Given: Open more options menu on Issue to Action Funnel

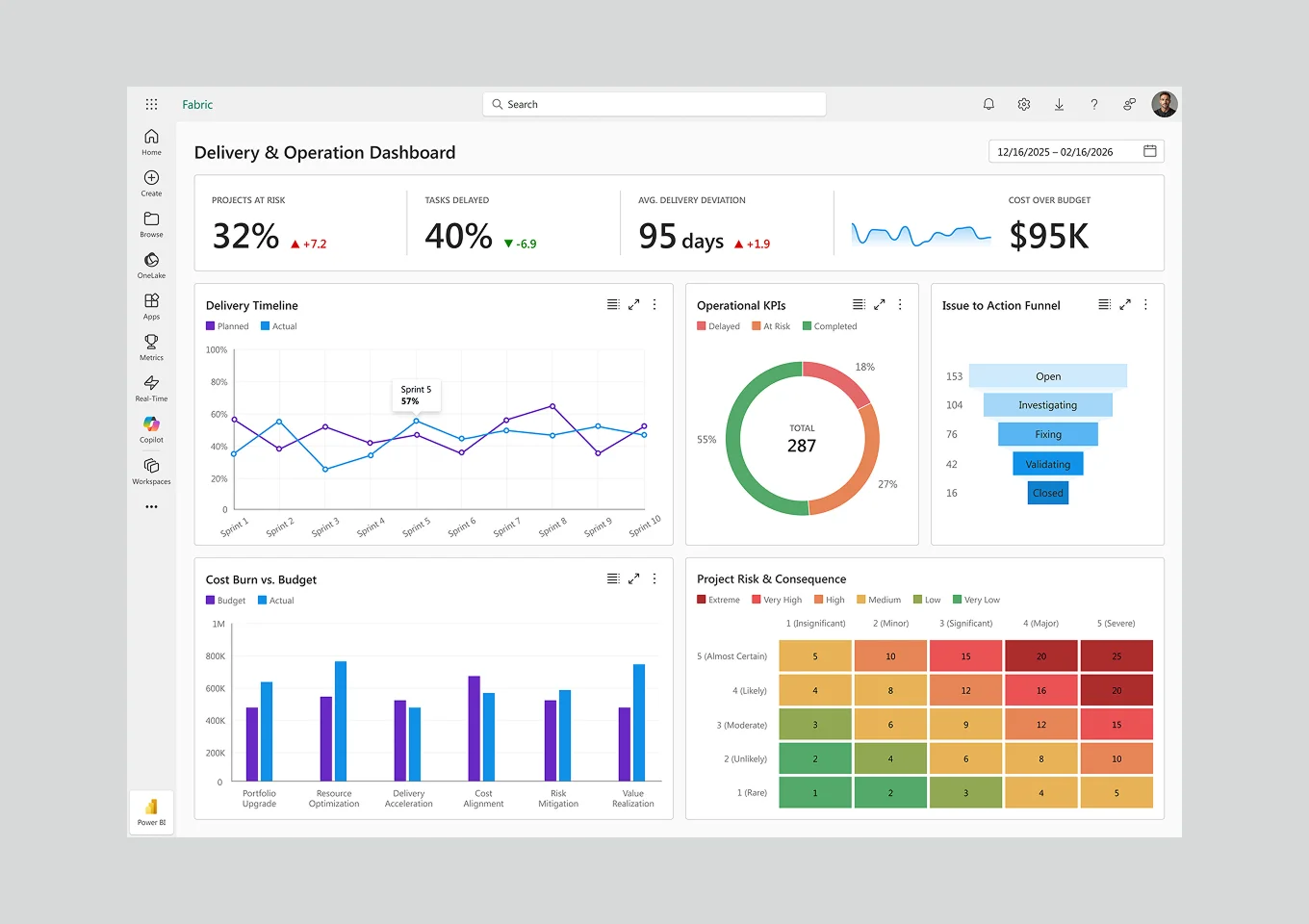Looking at the screenshot, I should (x=1145, y=304).
